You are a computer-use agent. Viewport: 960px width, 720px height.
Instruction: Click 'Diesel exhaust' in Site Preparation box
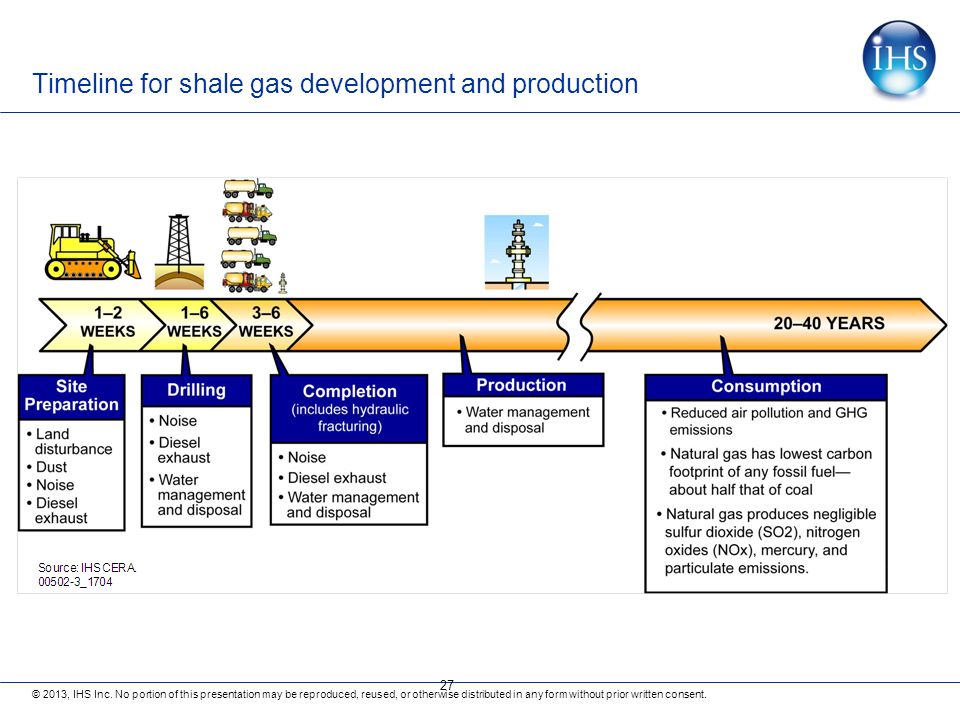[x=56, y=511]
